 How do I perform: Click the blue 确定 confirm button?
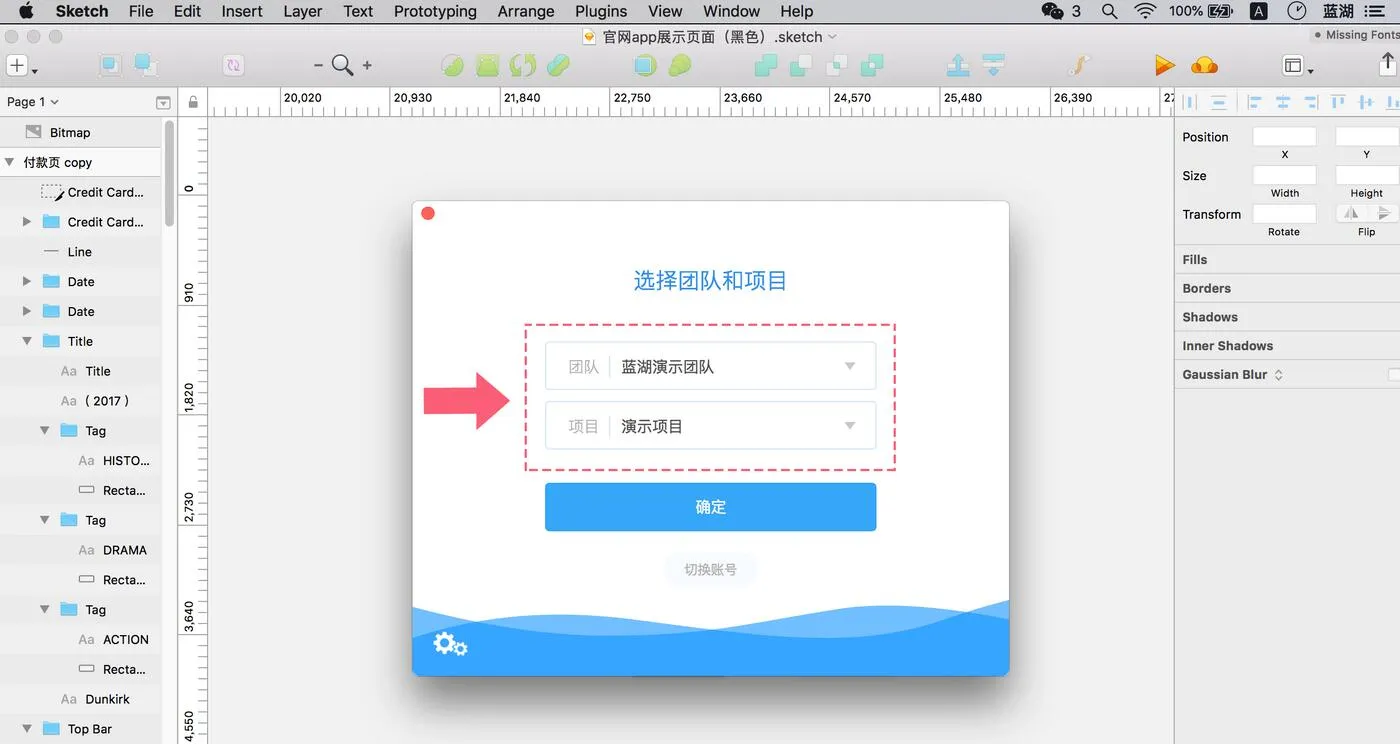click(710, 507)
